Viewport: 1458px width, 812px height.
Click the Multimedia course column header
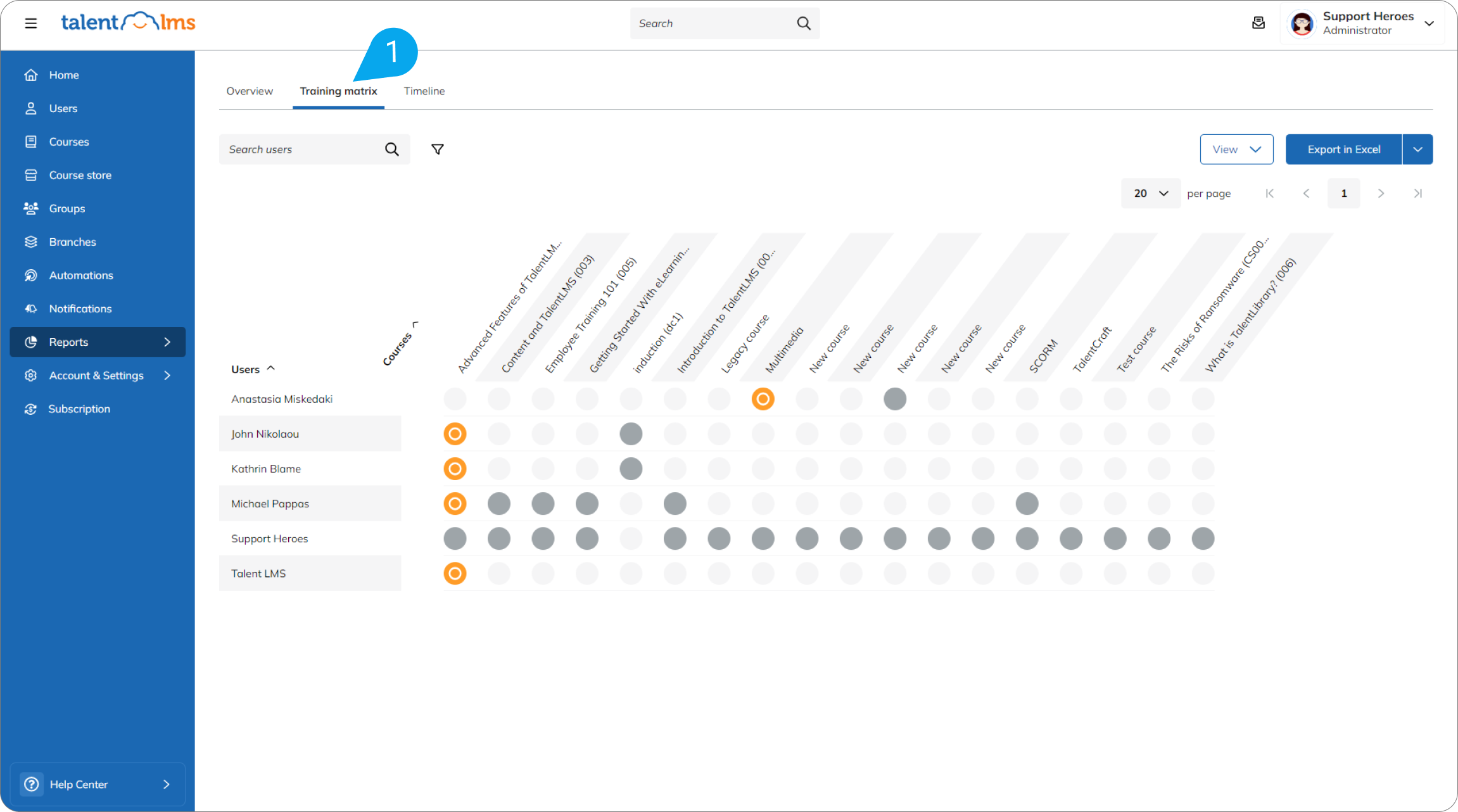click(x=783, y=350)
